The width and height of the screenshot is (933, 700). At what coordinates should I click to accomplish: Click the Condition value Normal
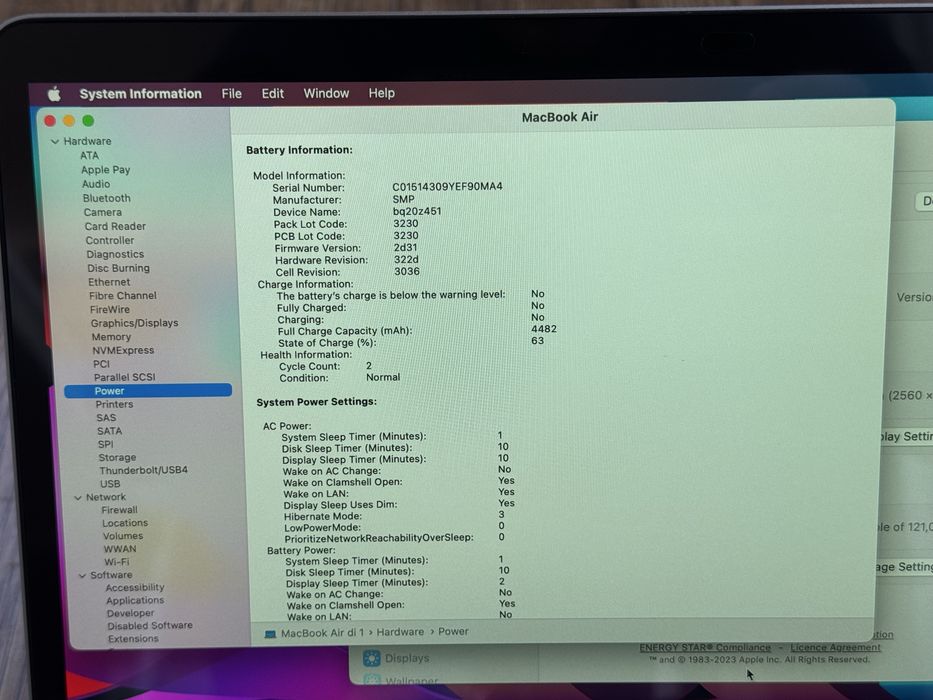pos(383,377)
